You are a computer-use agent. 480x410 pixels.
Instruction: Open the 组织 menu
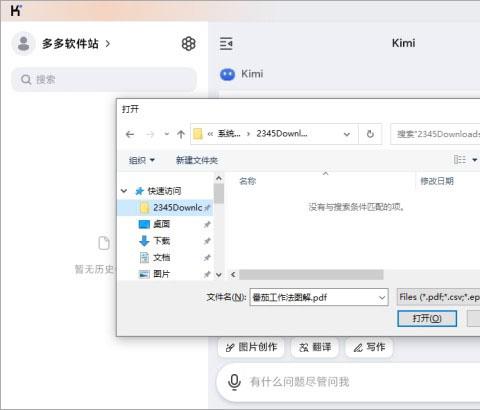142,160
